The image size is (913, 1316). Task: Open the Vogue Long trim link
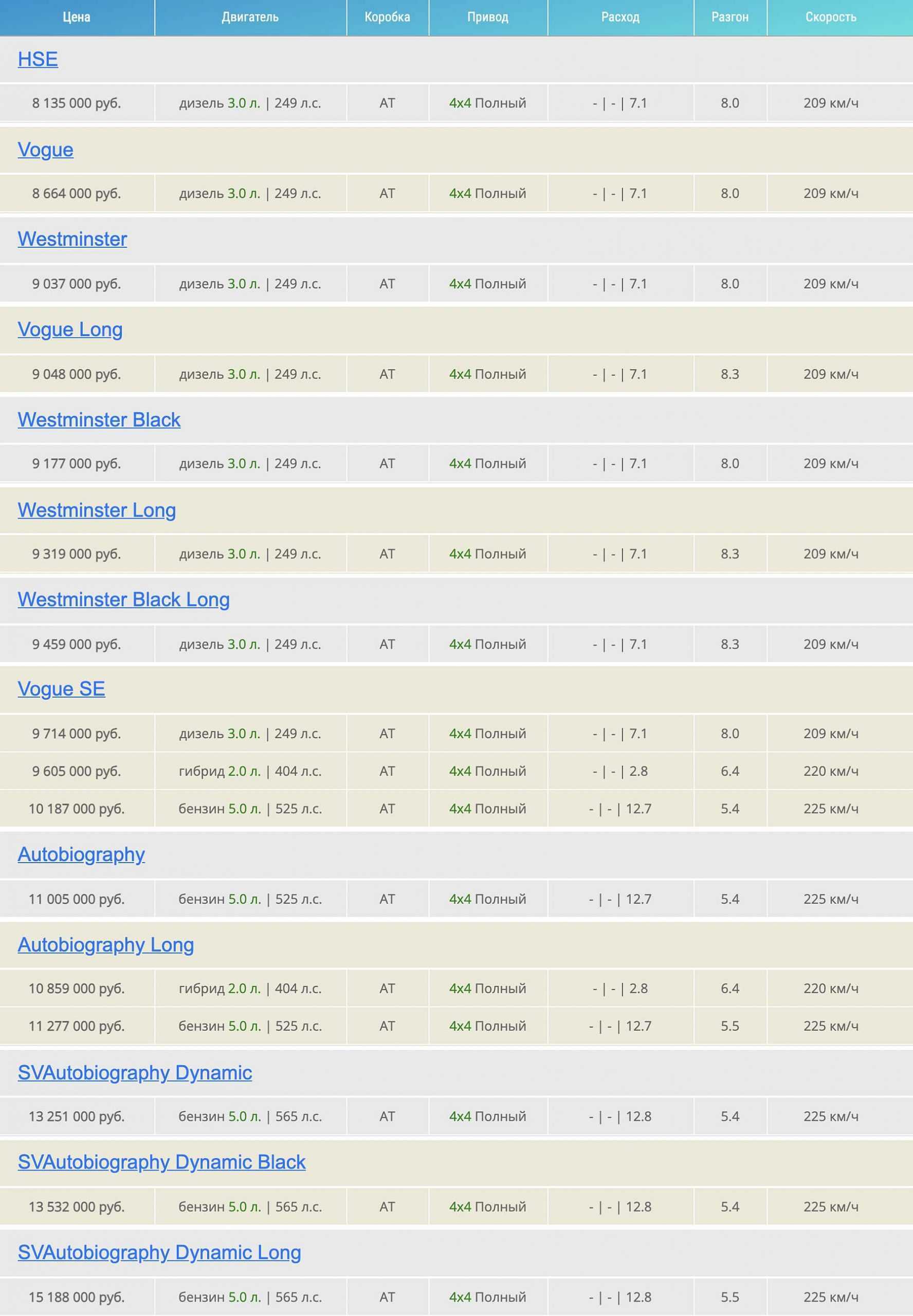[x=70, y=330]
